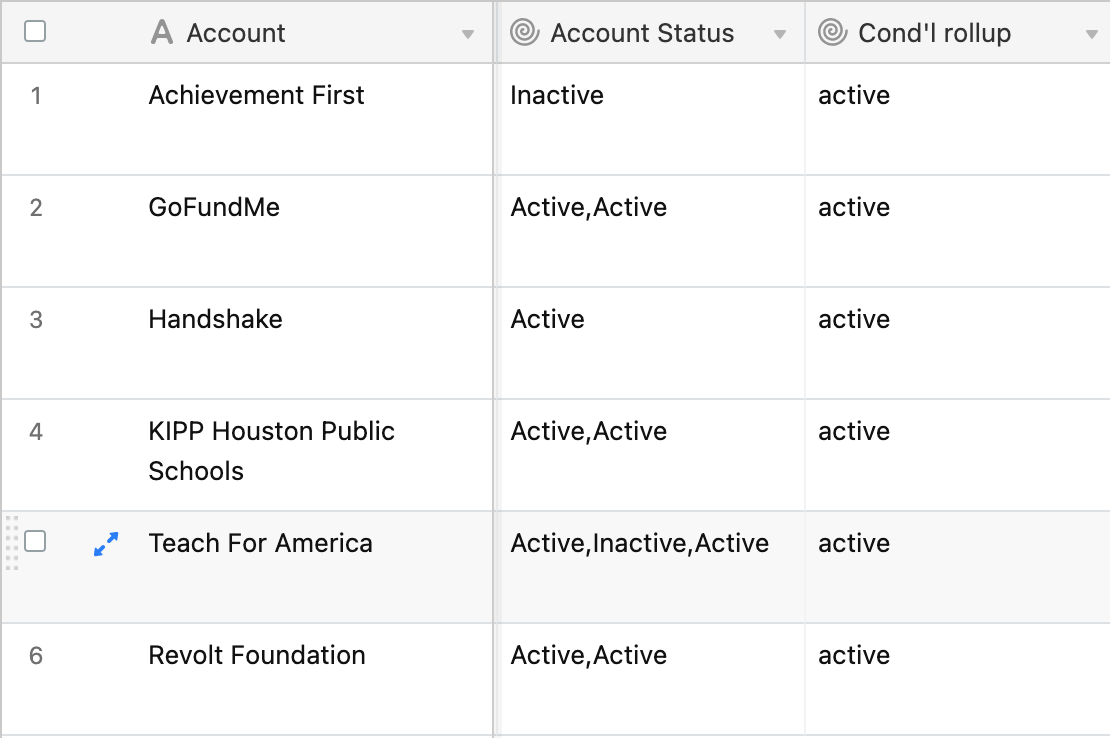Click the Active status for Handshake
This screenshot has width=1110, height=738.
pyautogui.click(x=547, y=319)
